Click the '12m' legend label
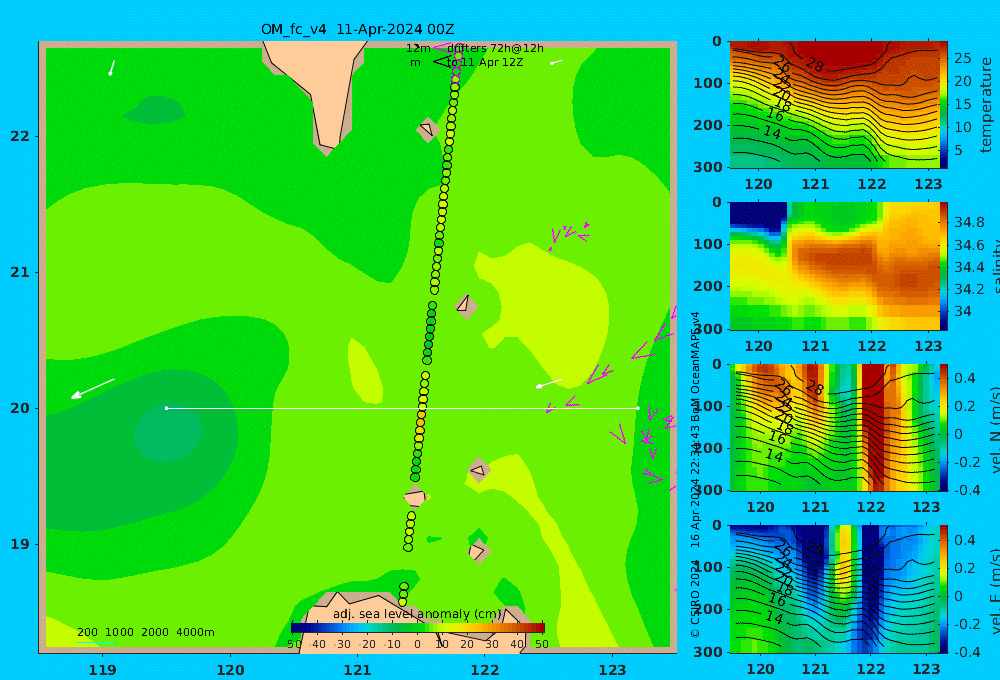Image resolution: width=1000 pixels, height=680 pixels. point(418,48)
